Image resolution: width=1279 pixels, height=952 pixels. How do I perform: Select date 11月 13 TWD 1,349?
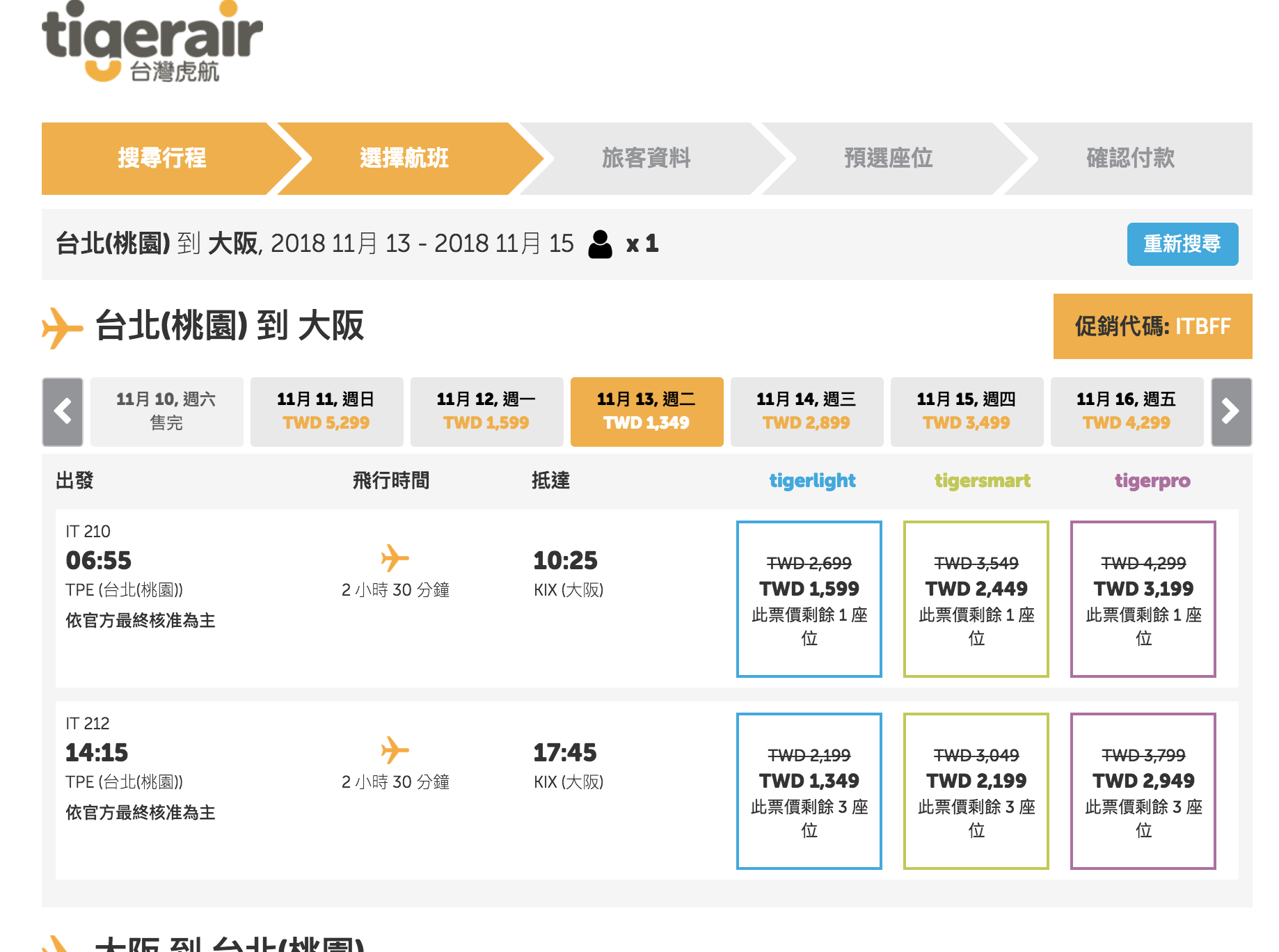click(x=646, y=412)
